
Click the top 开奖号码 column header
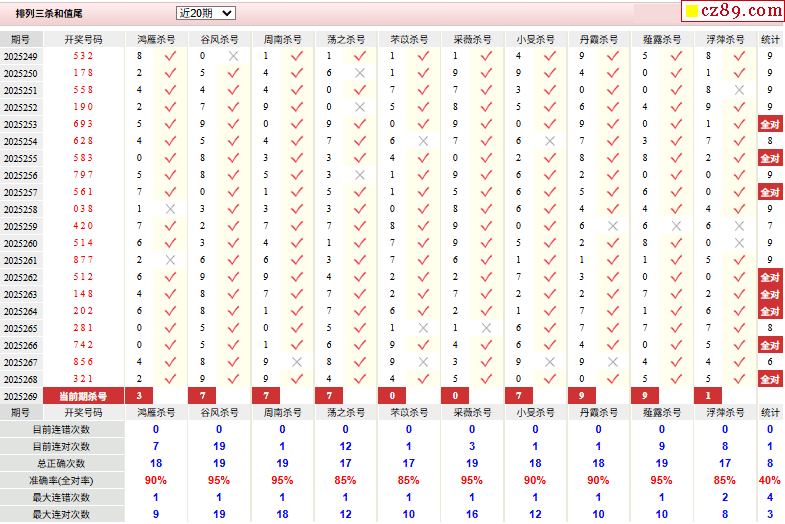coord(84,39)
